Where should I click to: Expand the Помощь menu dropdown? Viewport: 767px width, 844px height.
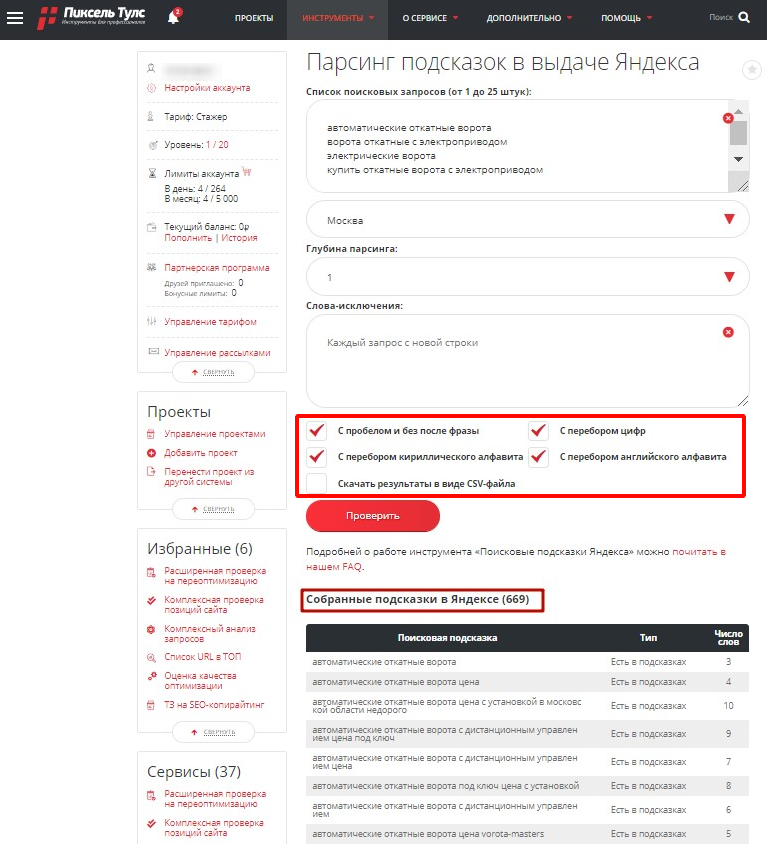tap(626, 18)
